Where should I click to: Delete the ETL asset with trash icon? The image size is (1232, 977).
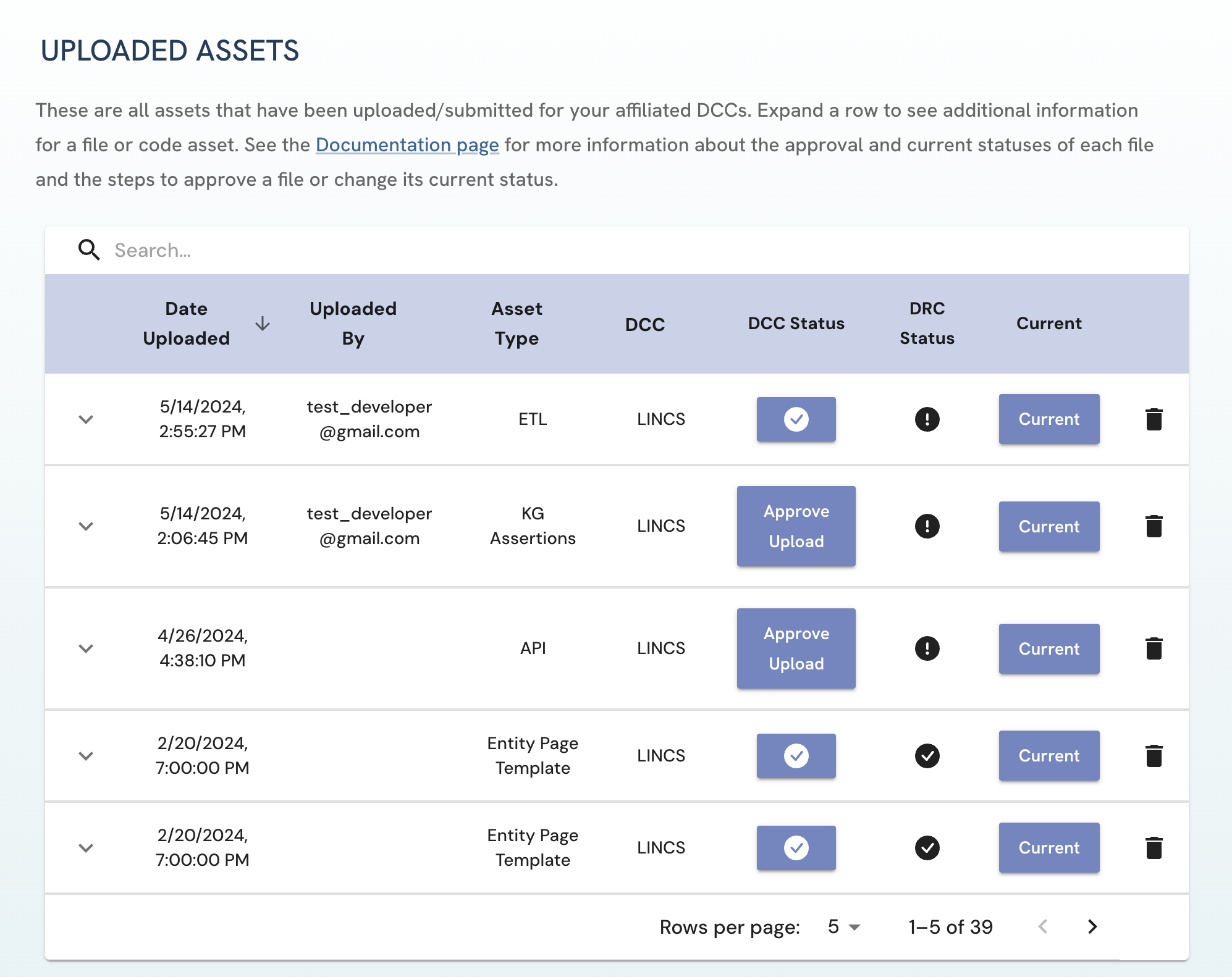coord(1154,419)
